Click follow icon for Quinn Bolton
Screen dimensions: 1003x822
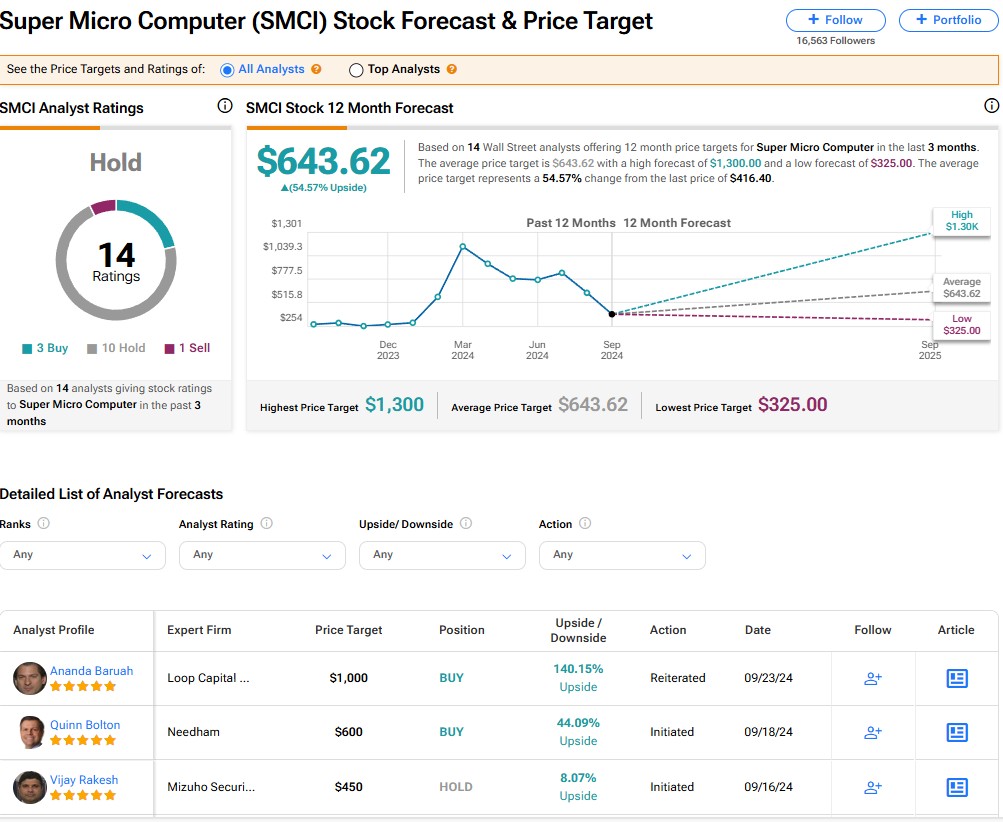coord(872,732)
